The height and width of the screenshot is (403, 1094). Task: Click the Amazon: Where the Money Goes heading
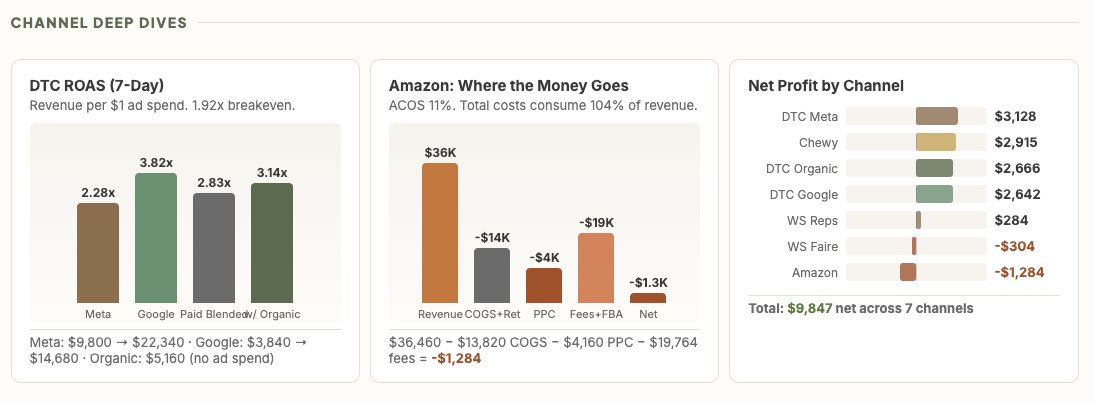(508, 86)
